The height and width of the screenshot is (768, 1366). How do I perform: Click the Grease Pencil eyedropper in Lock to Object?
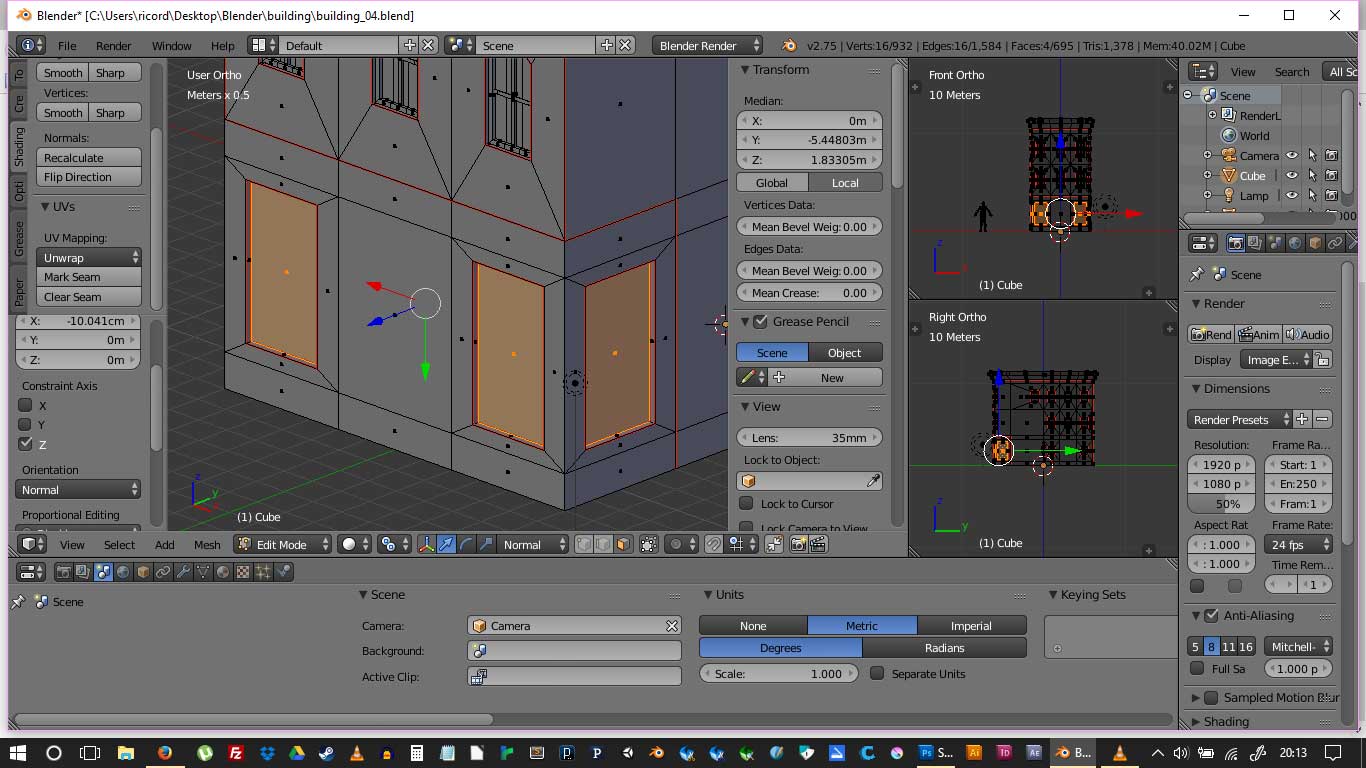pyautogui.click(x=873, y=481)
